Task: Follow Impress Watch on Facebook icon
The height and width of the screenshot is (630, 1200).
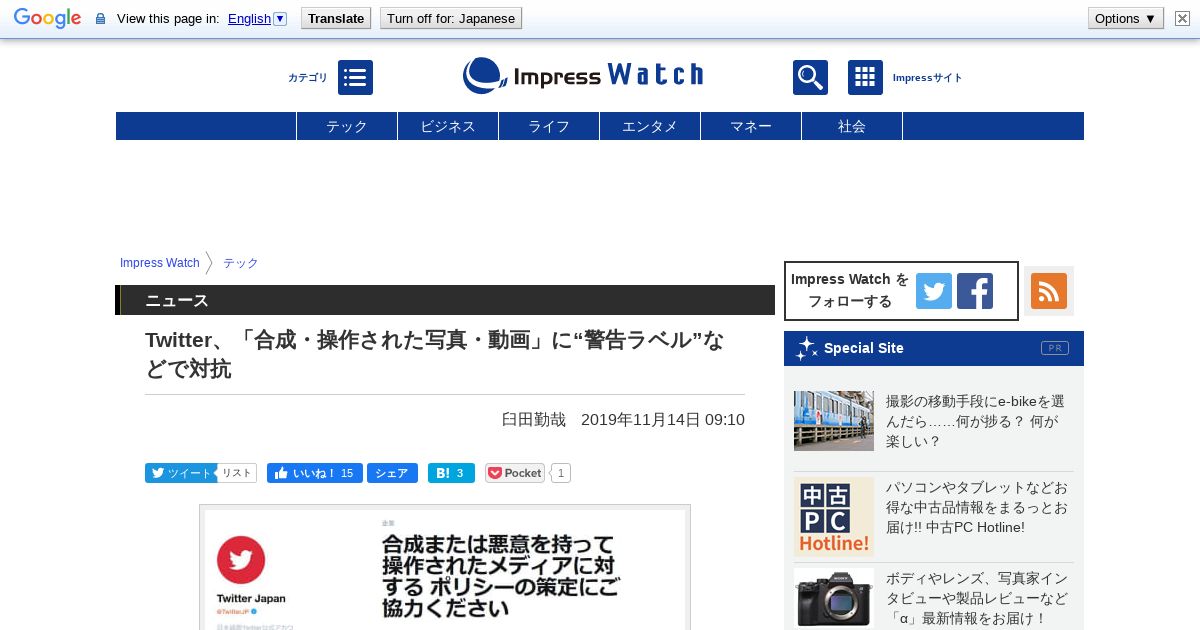Action: pos(975,291)
